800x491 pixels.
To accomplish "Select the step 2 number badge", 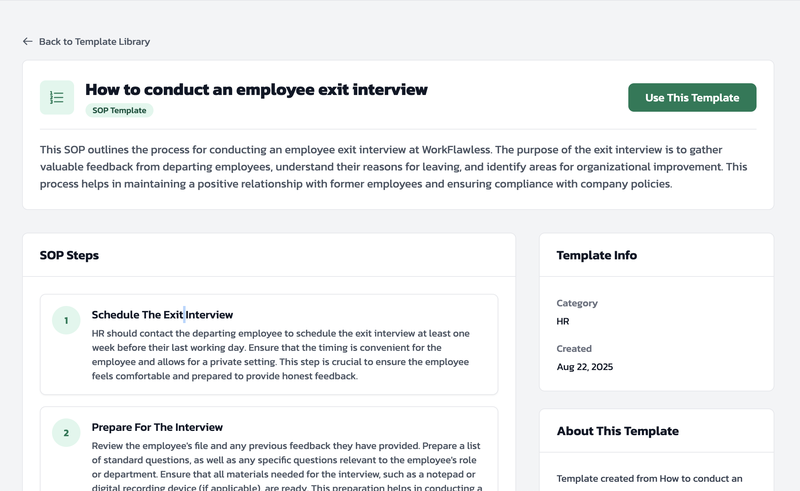I will tap(66, 433).
